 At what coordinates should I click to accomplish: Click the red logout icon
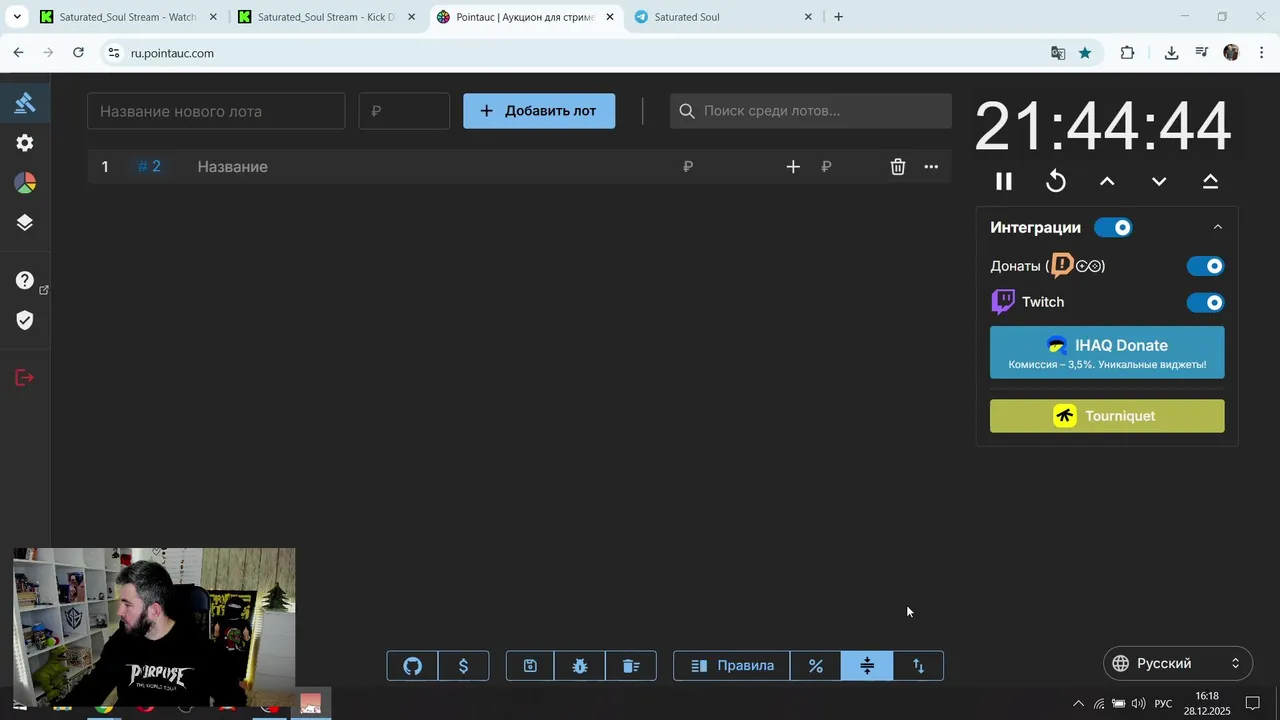(x=25, y=378)
